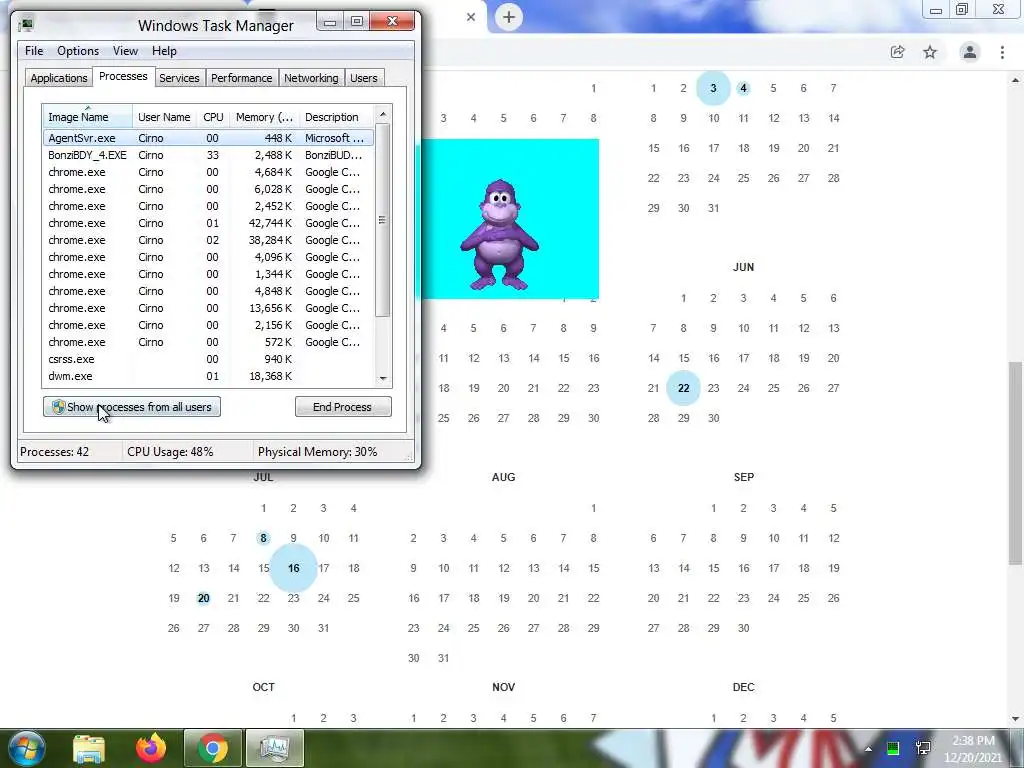Click the SEP month heading
The width and height of the screenshot is (1024, 768).
[743, 477]
